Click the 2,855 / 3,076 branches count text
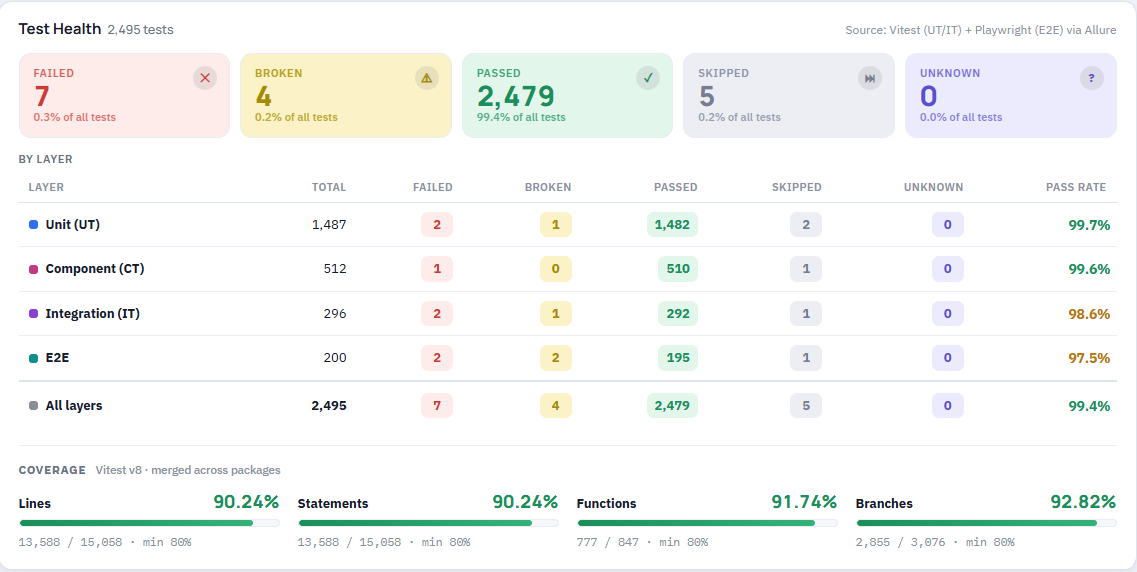Viewport: 1137px width, 572px height. [x=935, y=542]
